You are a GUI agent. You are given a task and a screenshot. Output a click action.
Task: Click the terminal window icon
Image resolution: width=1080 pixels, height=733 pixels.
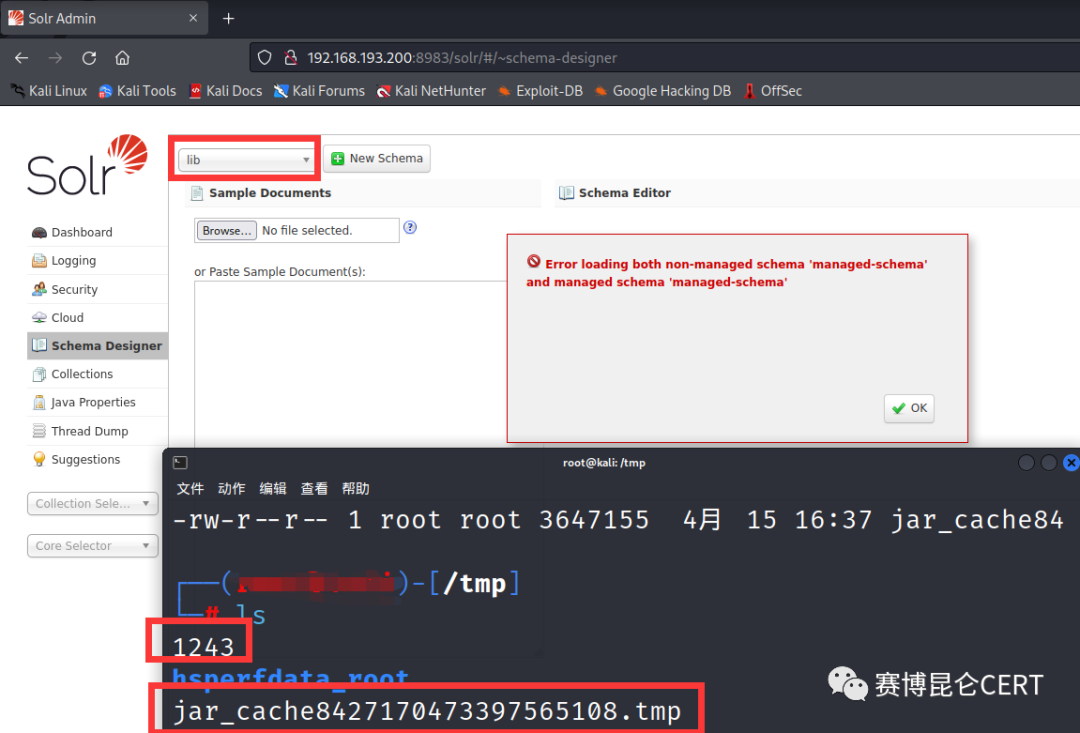click(180, 462)
